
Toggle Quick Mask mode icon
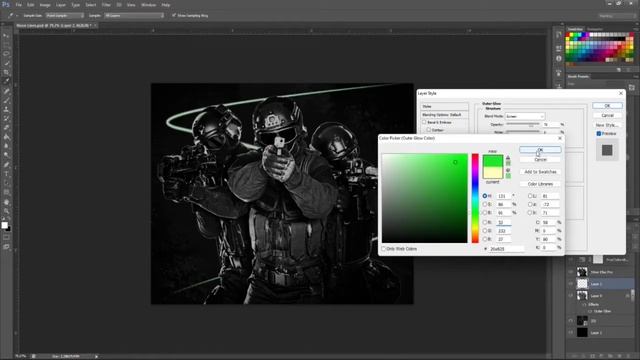click(x=6, y=238)
